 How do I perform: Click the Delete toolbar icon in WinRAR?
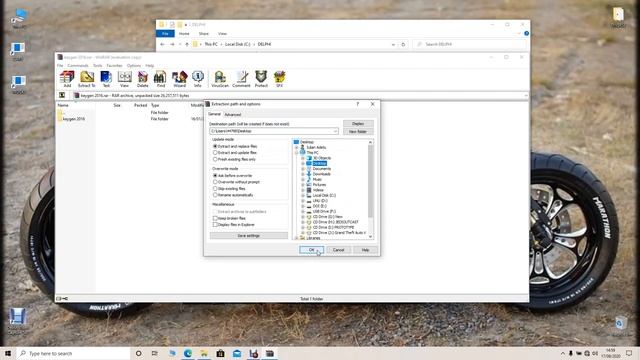pyautogui.click(x=142, y=78)
